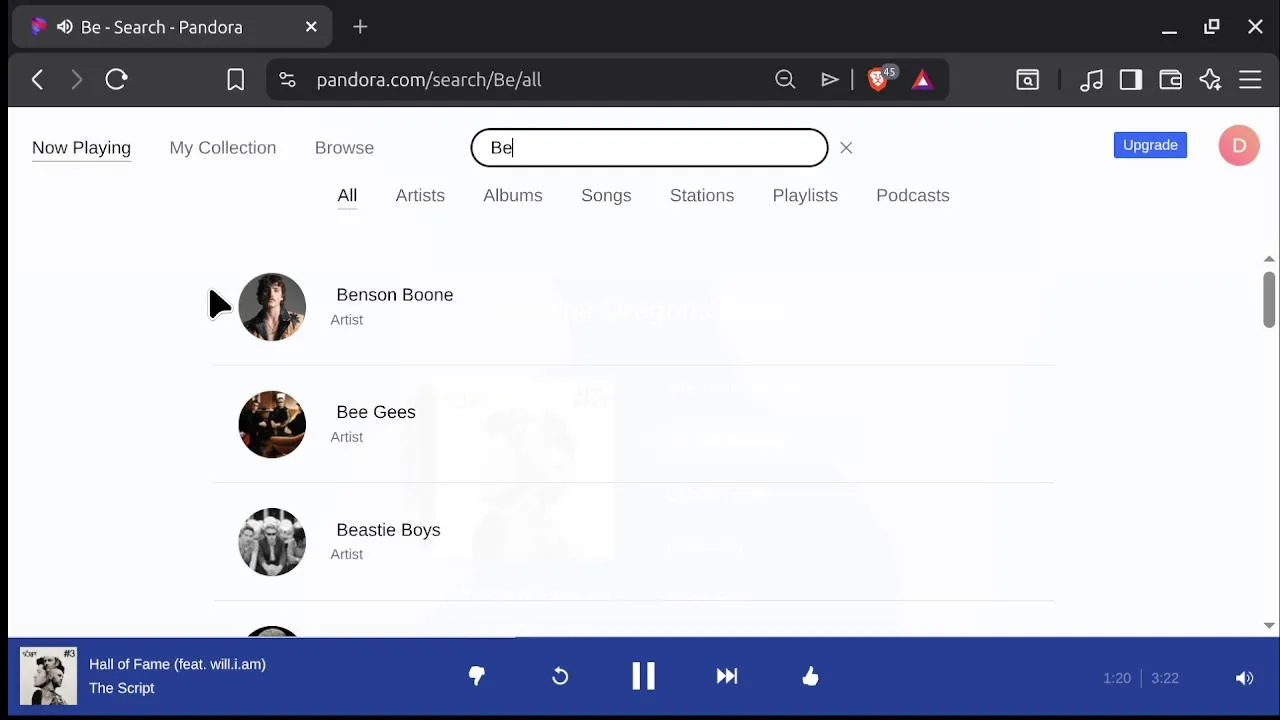The image size is (1280, 720).
Task: Click the total duration 3:22
Action: click(1164, 678)
